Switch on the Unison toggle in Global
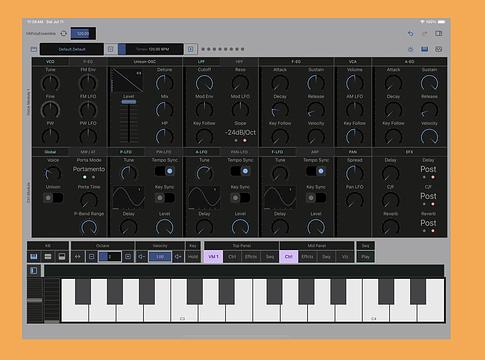 point(53,198)
